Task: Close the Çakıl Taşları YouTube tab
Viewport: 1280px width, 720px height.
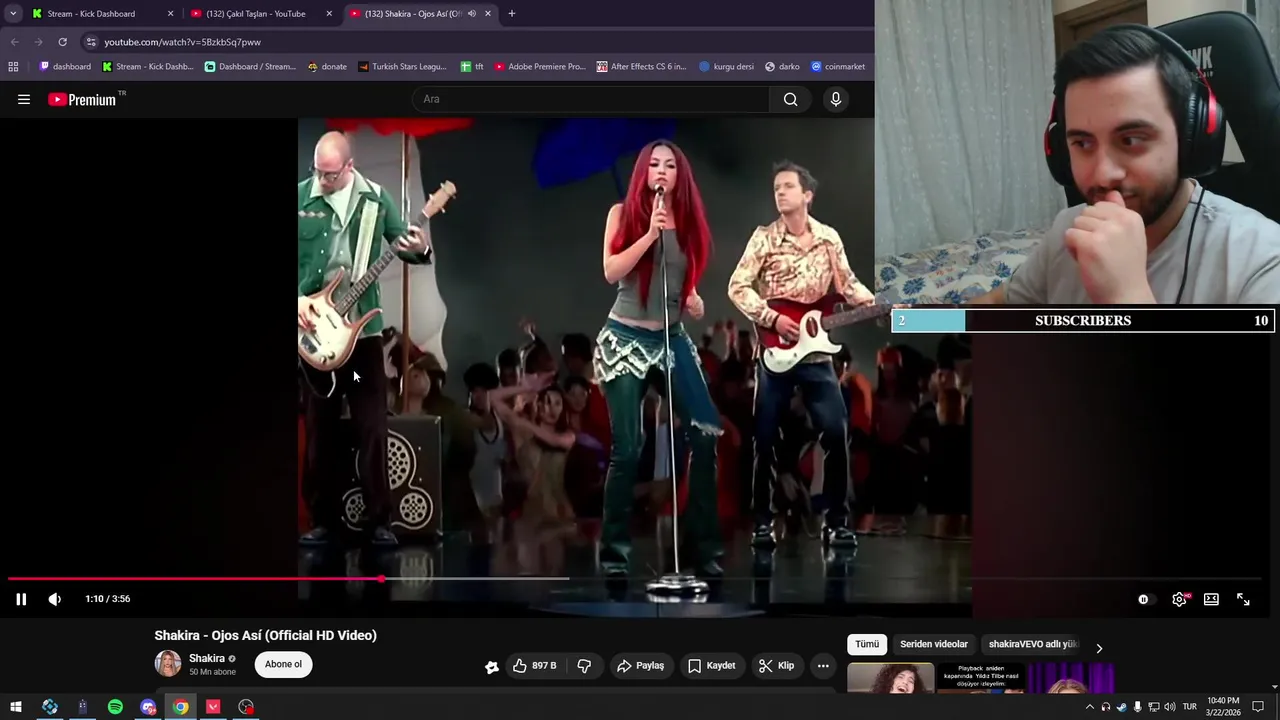Action: point(329,14)
